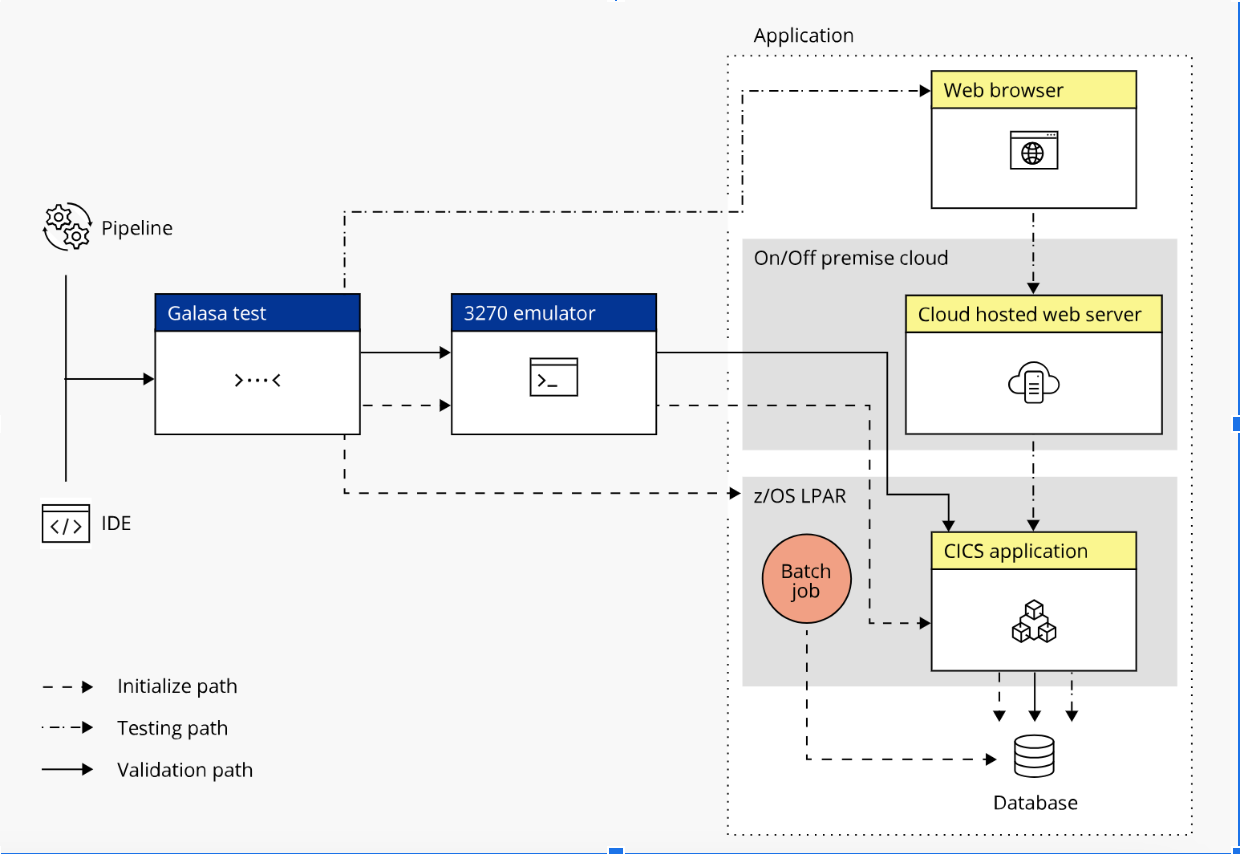Select the Batch job circle
Viewport: 1240px width, 854px height.
click(x=806, y=580)
